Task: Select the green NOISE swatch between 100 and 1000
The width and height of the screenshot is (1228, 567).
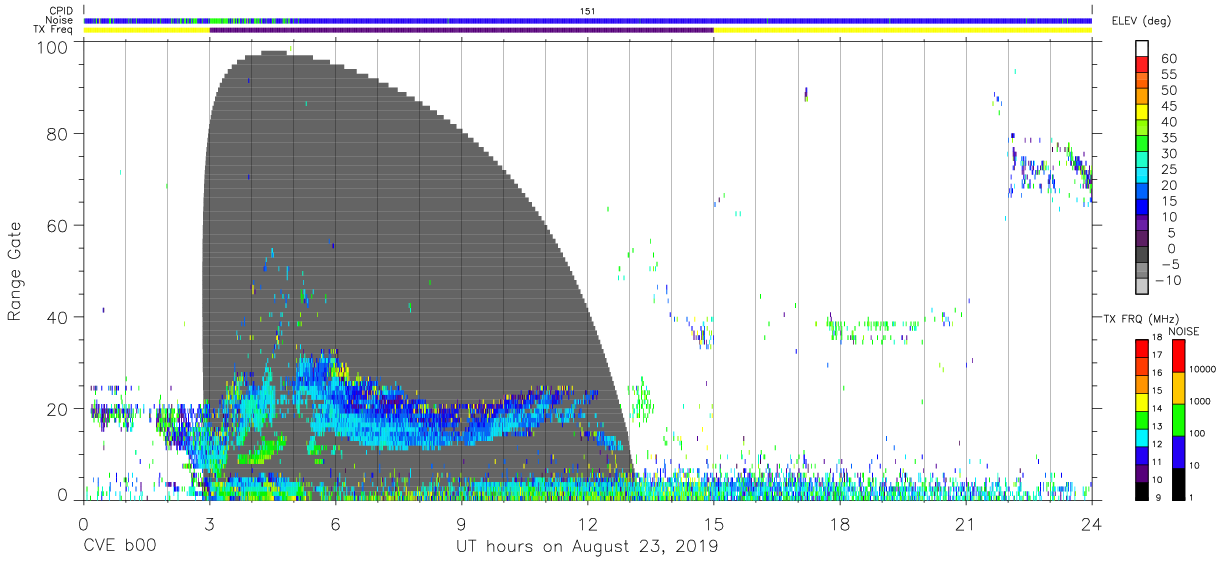Action: point(1179,419)
